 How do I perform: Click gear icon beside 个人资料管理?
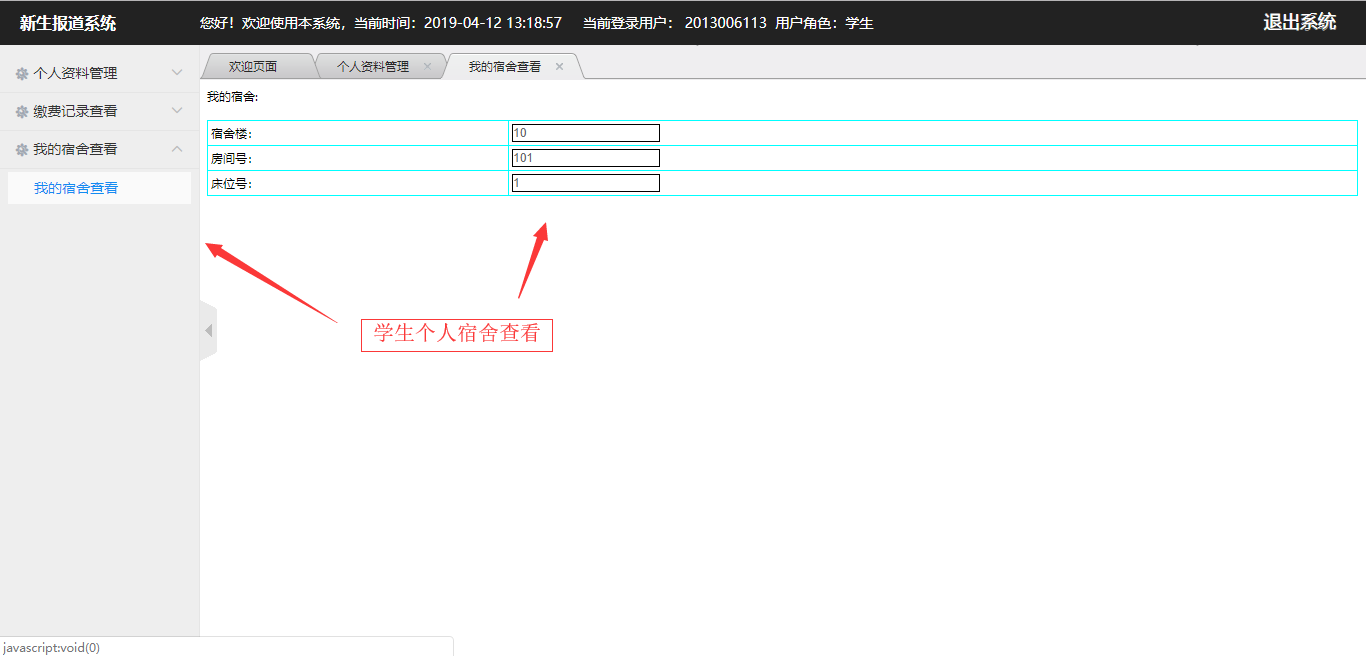point(22,73)
